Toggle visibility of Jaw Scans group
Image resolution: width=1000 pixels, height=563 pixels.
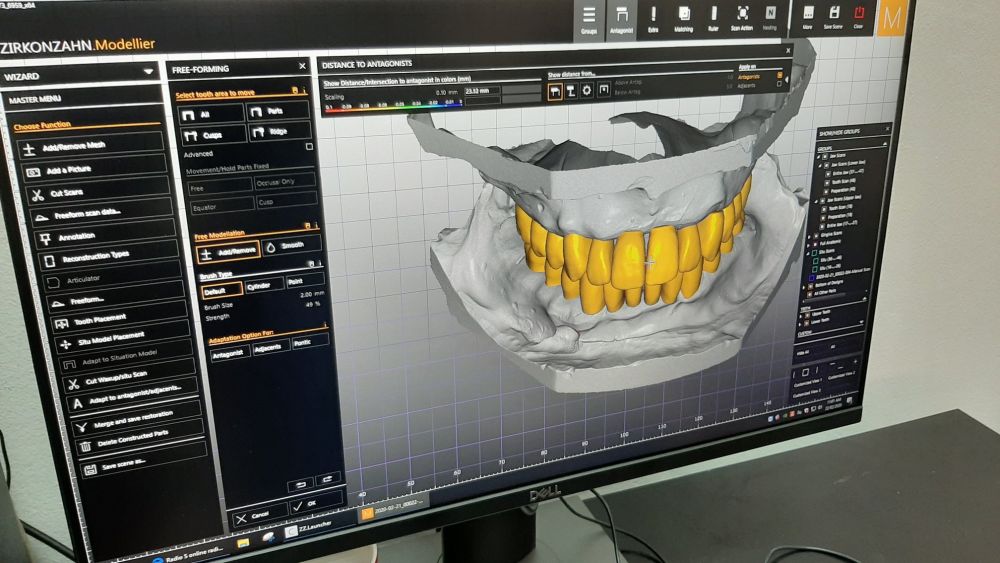(825, 156)
